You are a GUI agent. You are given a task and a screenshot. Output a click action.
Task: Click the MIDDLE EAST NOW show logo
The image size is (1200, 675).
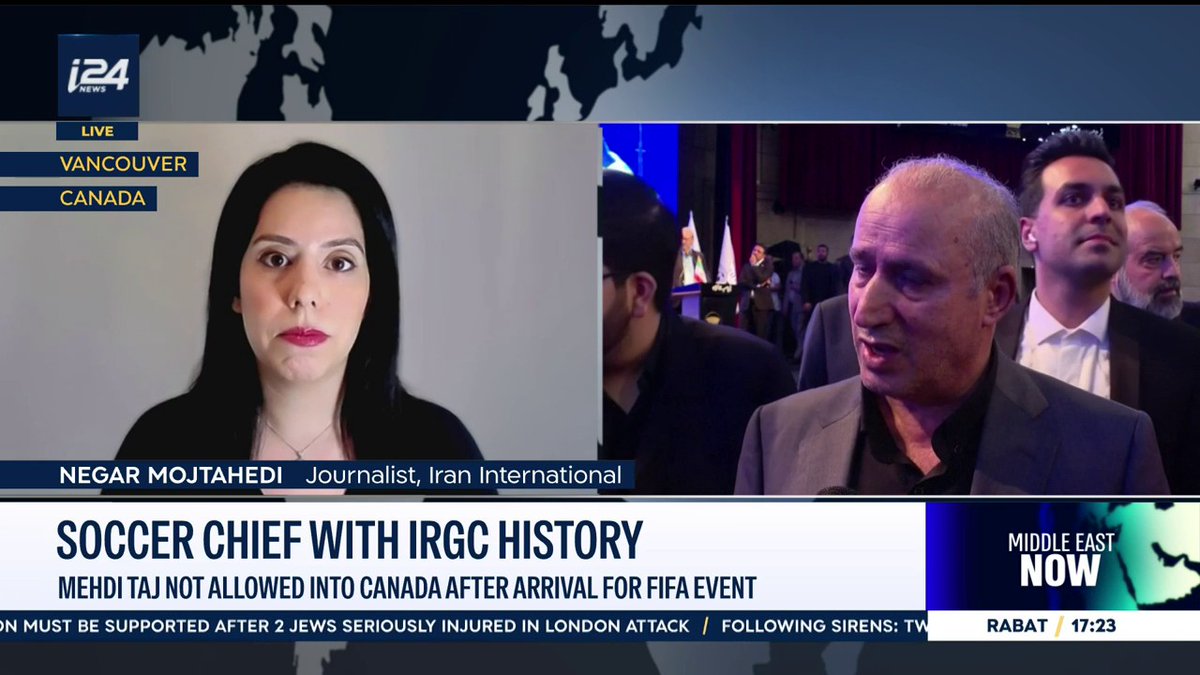pyautogui.click(x=1060, y=560)
